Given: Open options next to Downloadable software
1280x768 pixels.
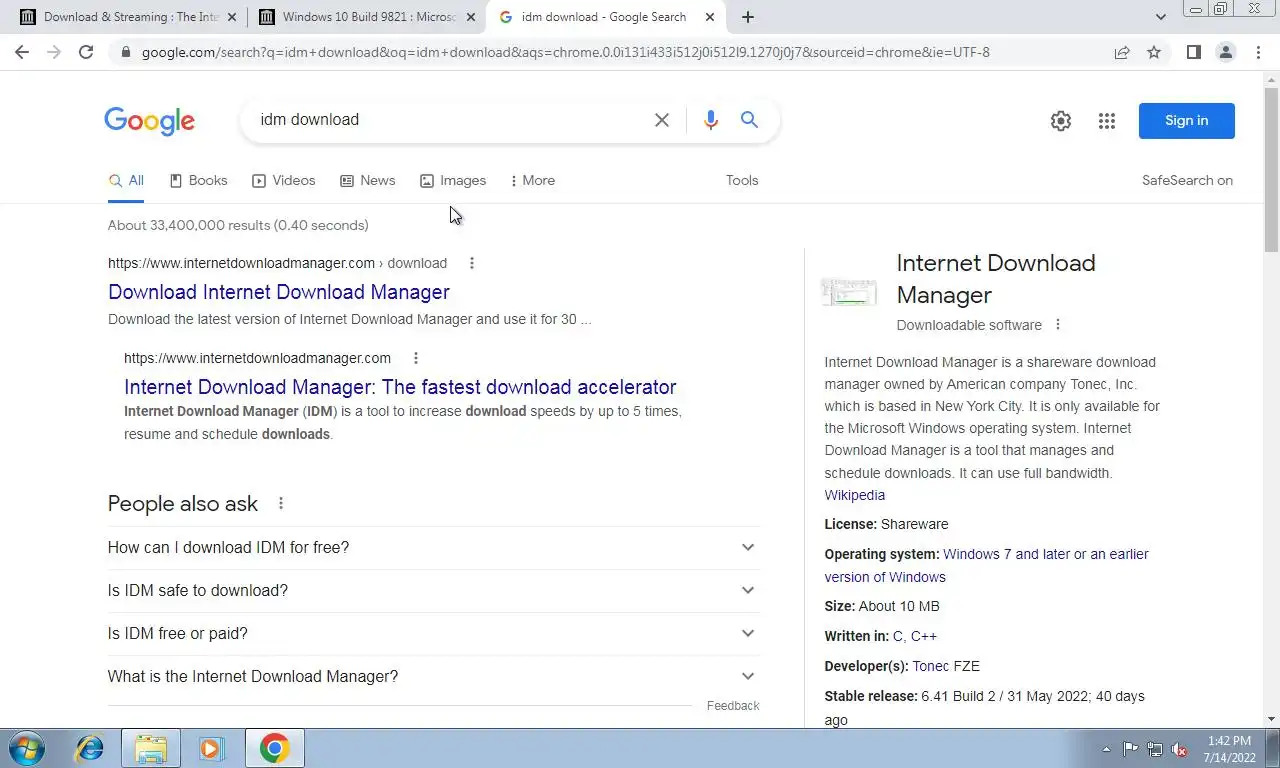Looking at the screenshot, I should coord(1058,325).
